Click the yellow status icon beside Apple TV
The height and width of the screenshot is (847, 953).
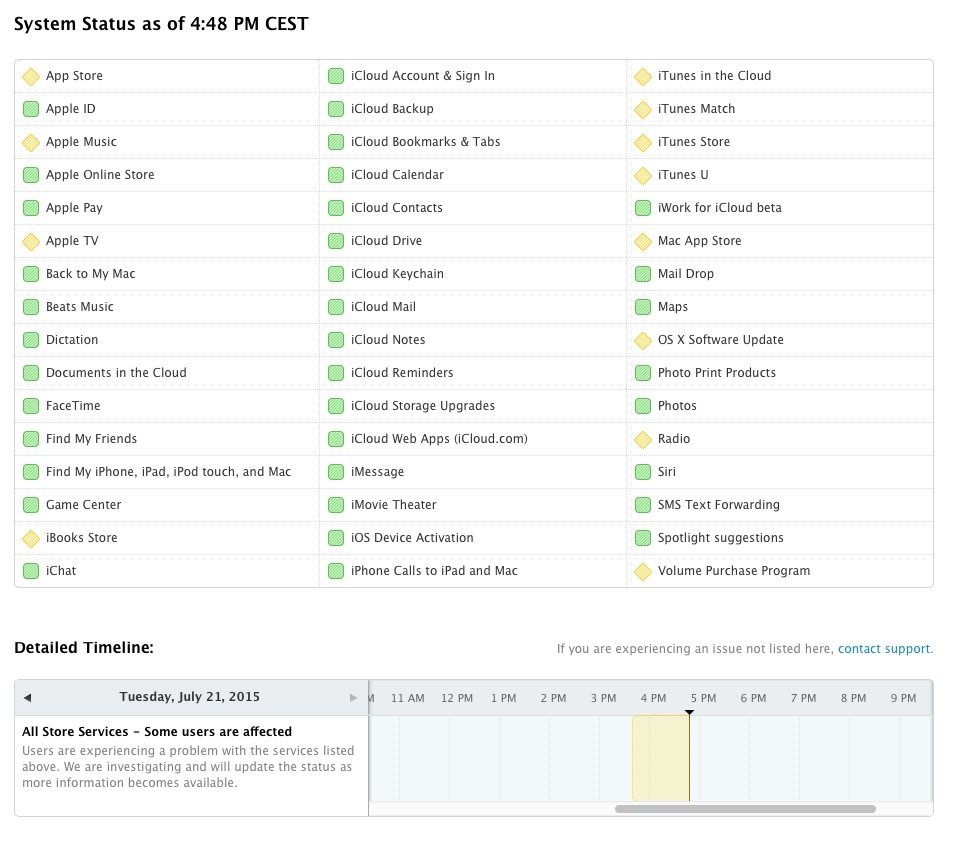click(x=30, y=242)
